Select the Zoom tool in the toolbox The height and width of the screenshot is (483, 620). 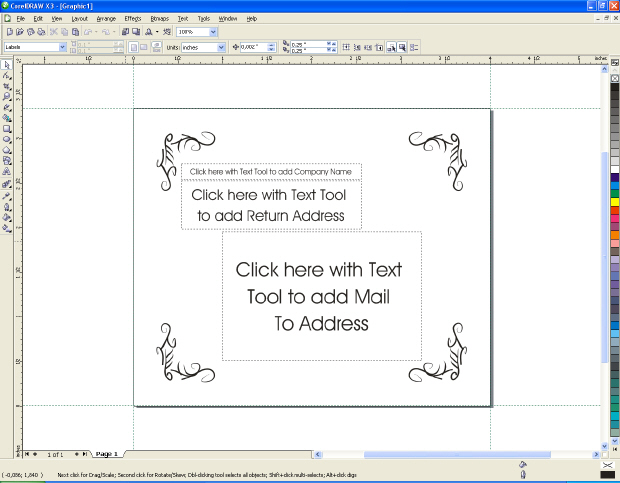coord(6,97)
